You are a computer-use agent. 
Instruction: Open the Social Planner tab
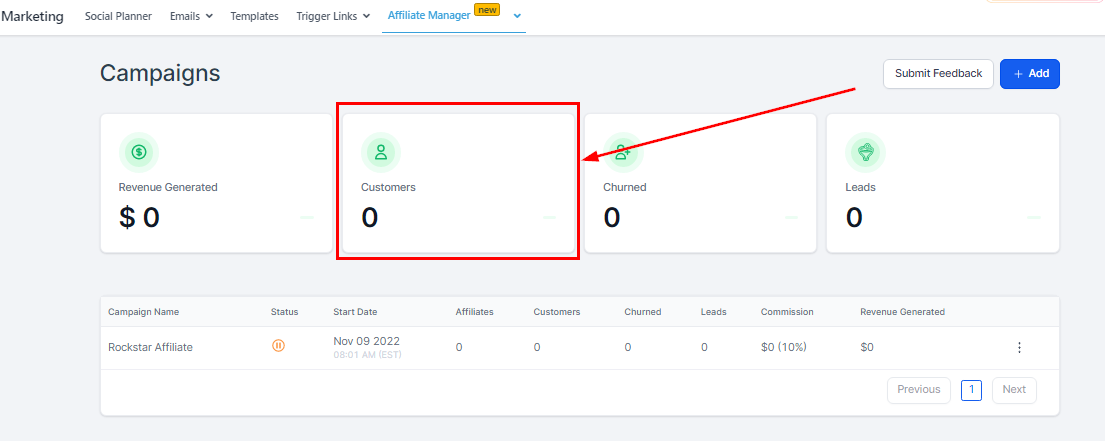pos(118,16)
